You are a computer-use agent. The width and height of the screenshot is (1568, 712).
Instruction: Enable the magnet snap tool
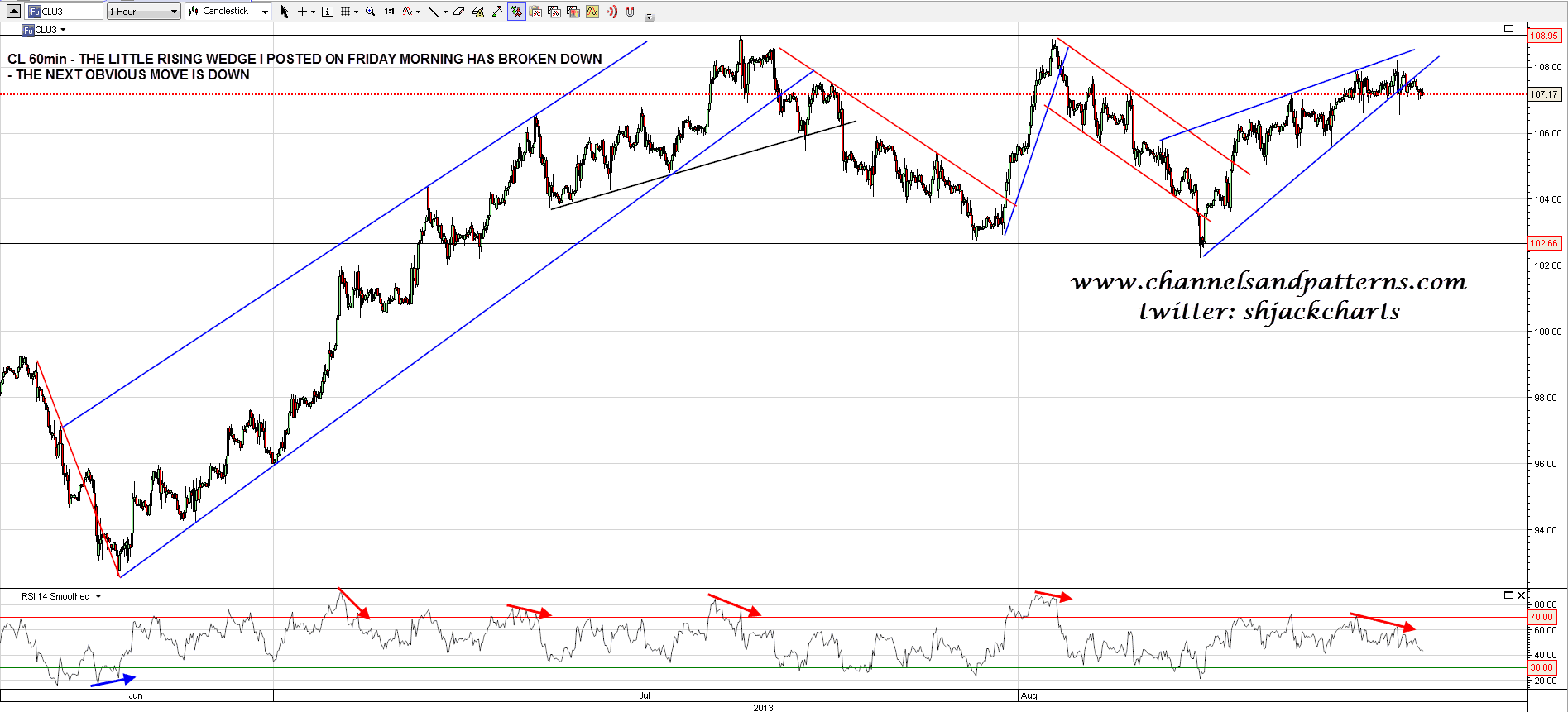click(x=631, y=12)
